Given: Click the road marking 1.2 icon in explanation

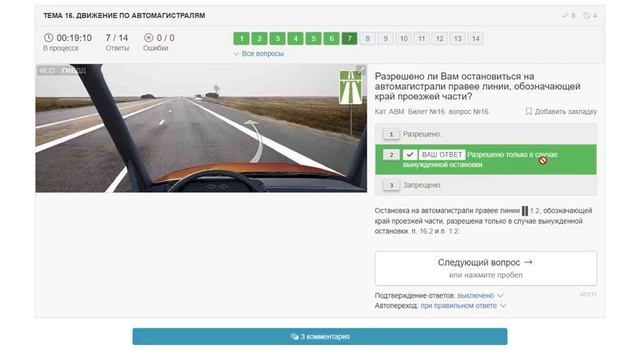Looking at the screenshot, I should point(525,211).
